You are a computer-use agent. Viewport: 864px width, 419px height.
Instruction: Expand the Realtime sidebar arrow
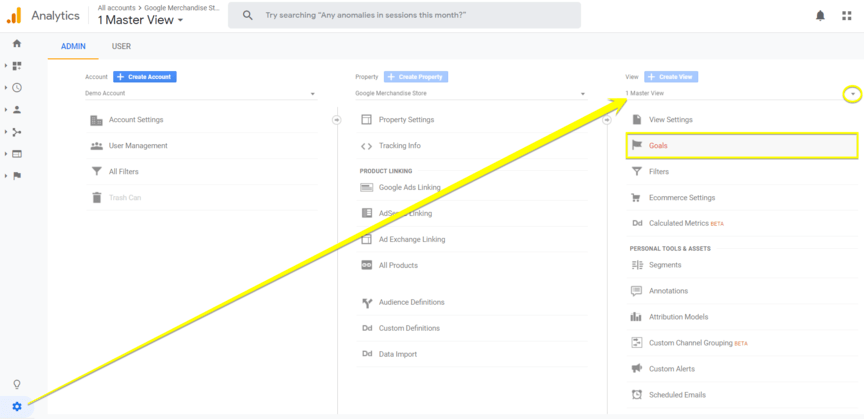(x=6, y=88)
